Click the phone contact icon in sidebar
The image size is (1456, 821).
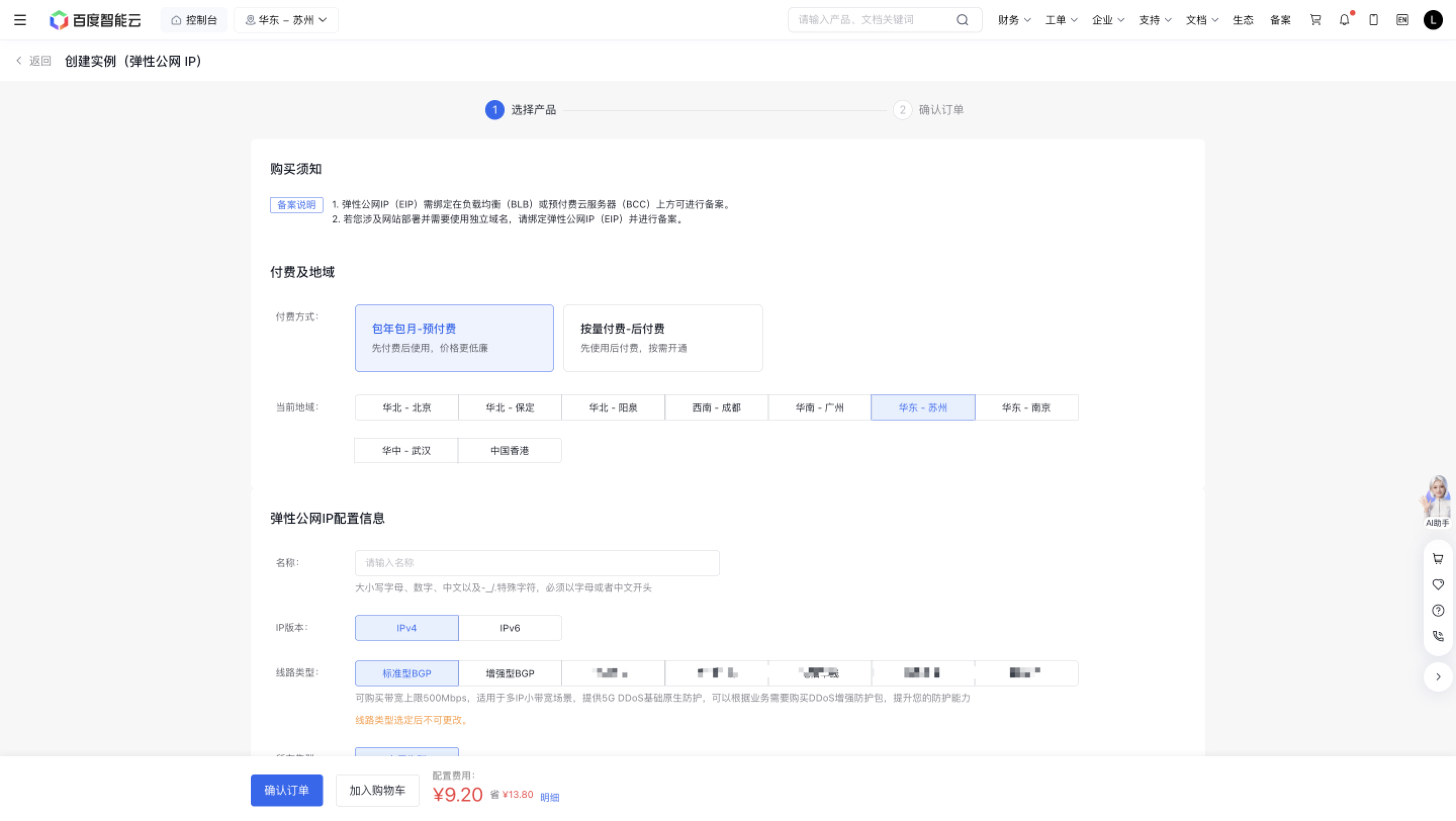tap(1438, 636)
